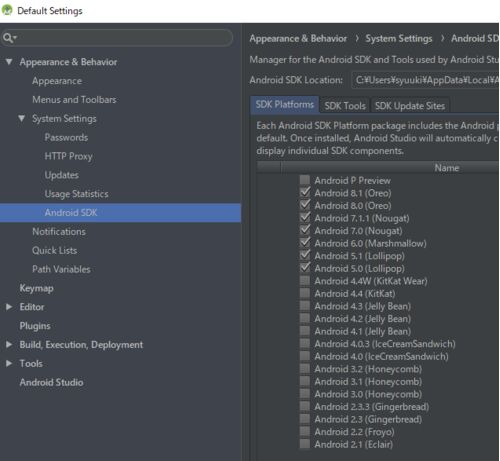Image resolution: width=500 pixels, height=461 pixels.
Task: Open Usage Statistics settings
Action: pos(76,194)
